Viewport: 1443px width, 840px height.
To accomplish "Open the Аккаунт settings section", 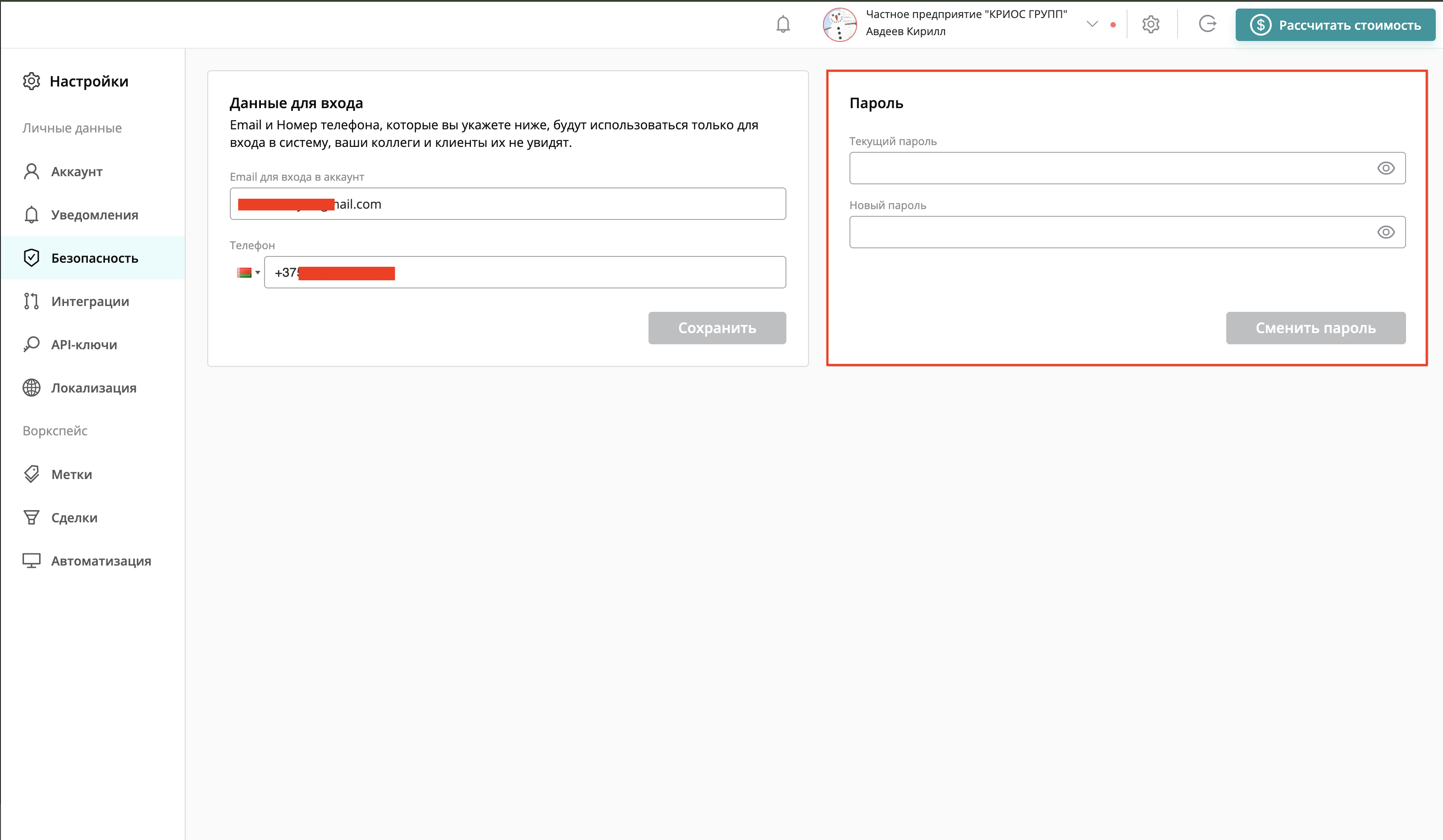I will tap(77, 172).
